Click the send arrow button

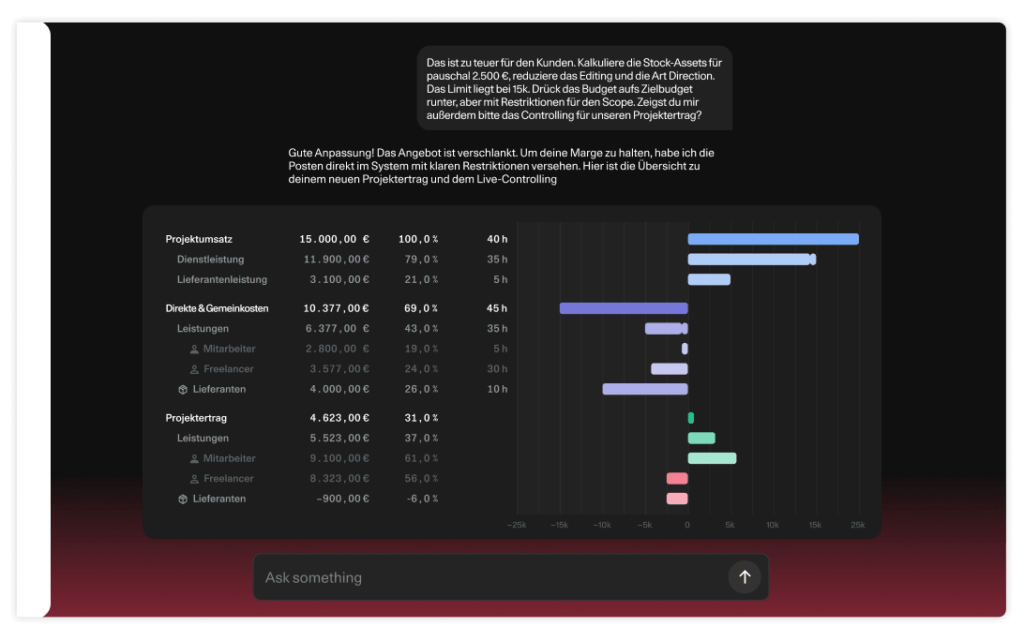(744, 577)
